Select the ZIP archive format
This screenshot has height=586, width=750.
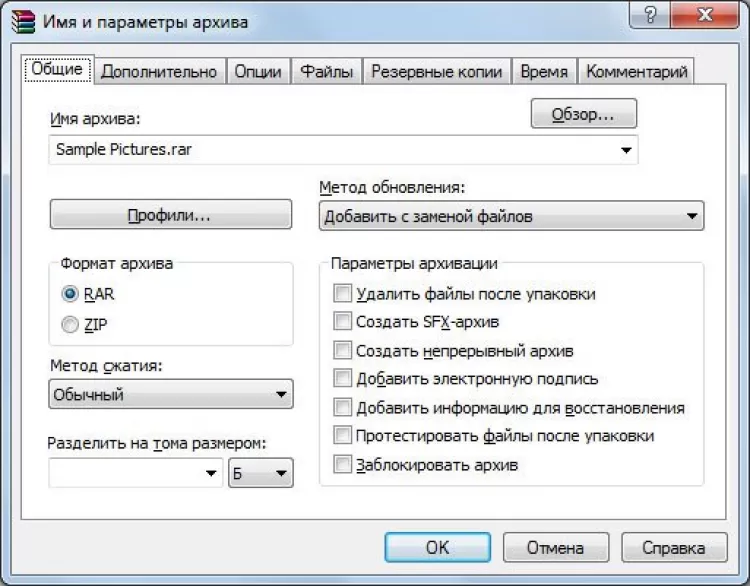(70, 324)
